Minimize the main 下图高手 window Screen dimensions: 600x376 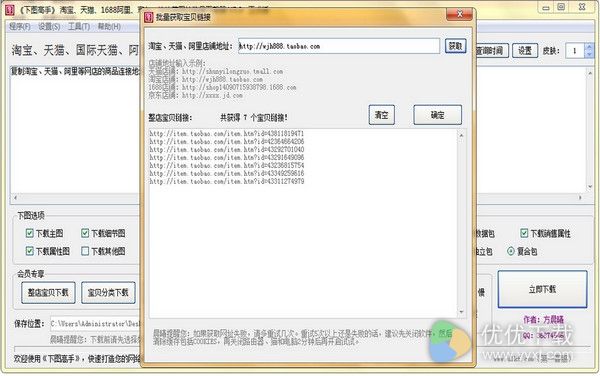(546, 7)
